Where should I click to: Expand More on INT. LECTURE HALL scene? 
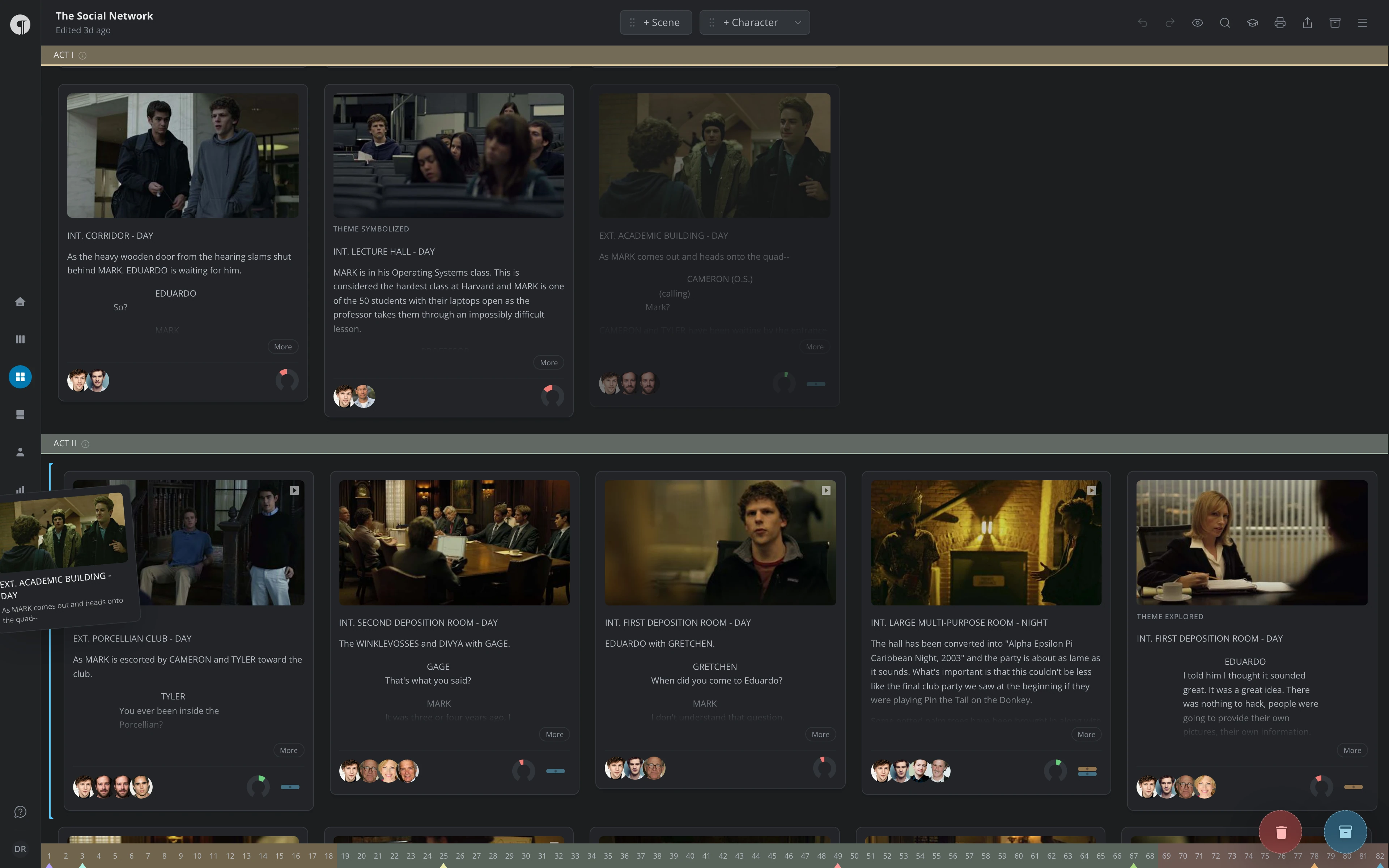point(549,363)
